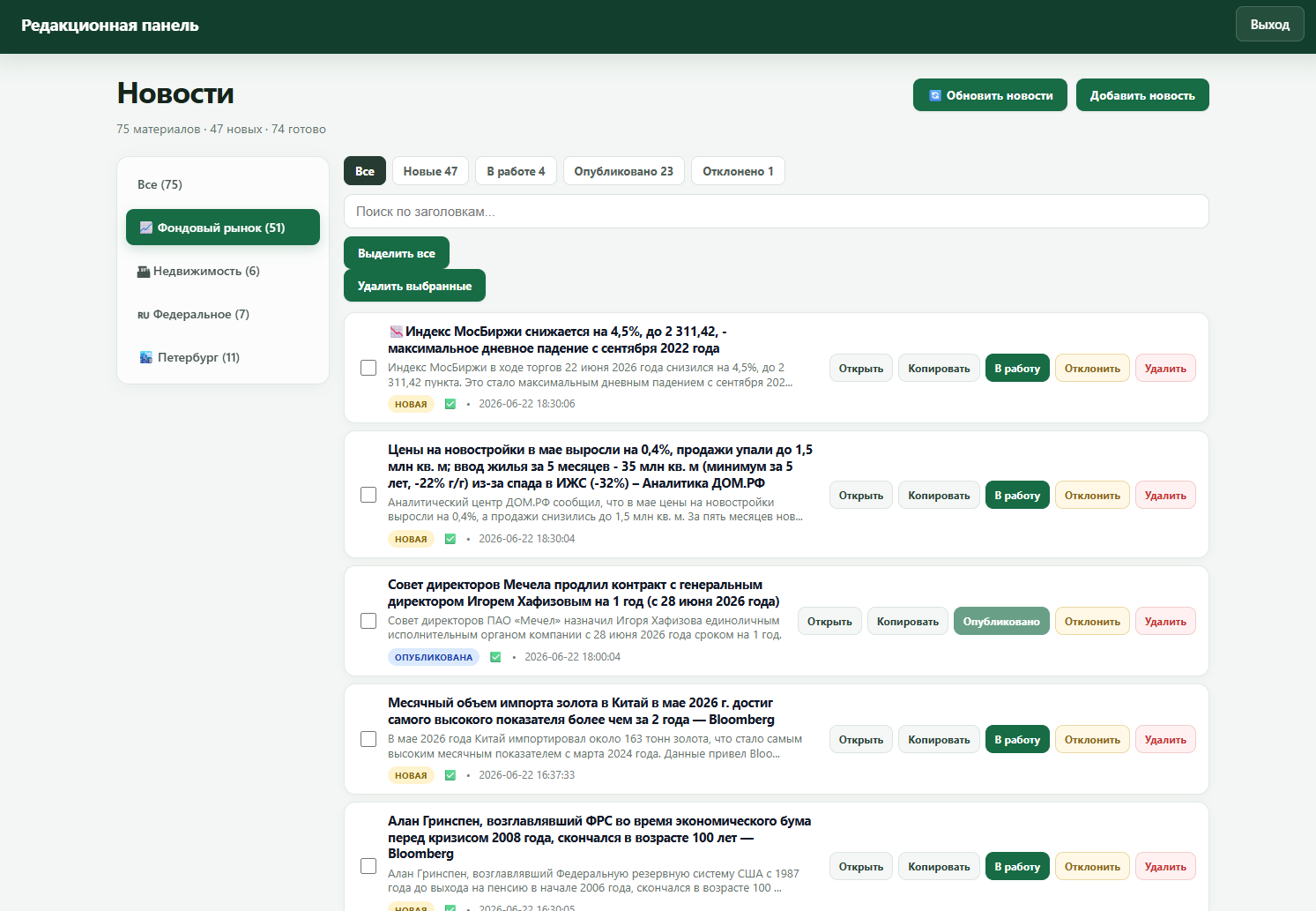Click Выделить все button

pyautogui.click(x=397, y=253)
